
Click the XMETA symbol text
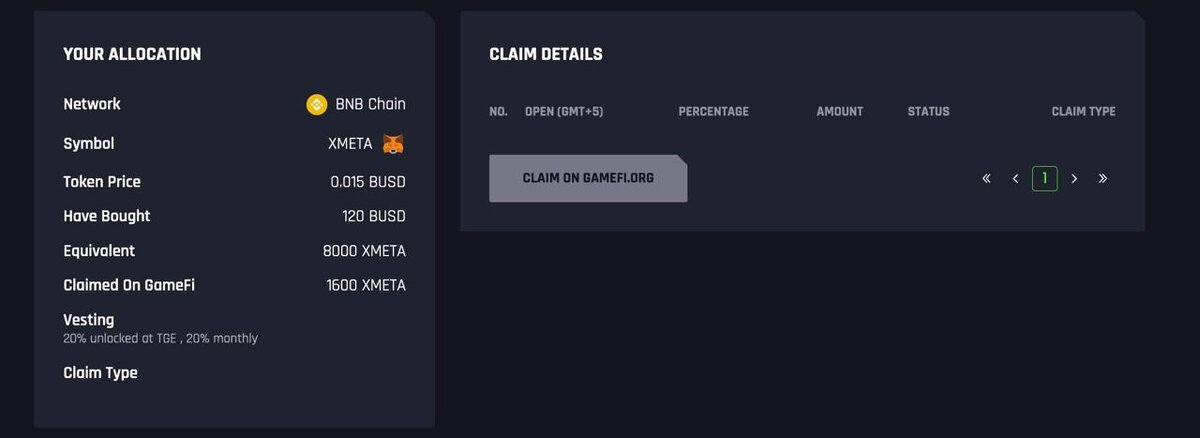click(x=350, y=144)
